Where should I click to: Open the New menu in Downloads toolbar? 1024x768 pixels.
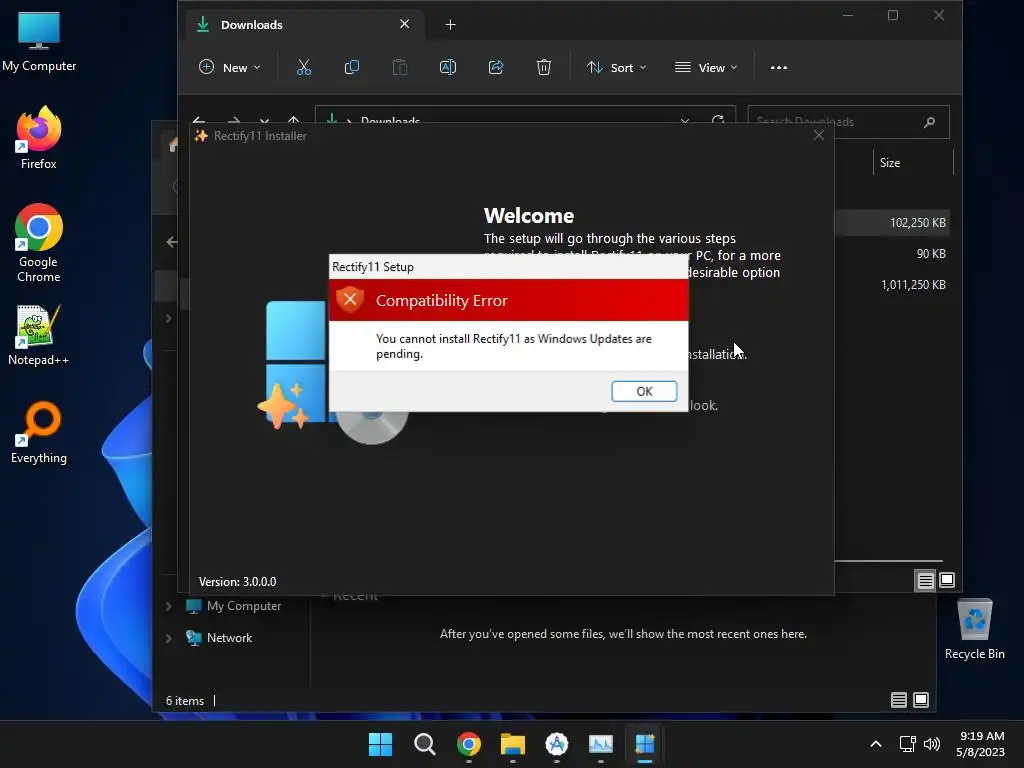point(229,67)
